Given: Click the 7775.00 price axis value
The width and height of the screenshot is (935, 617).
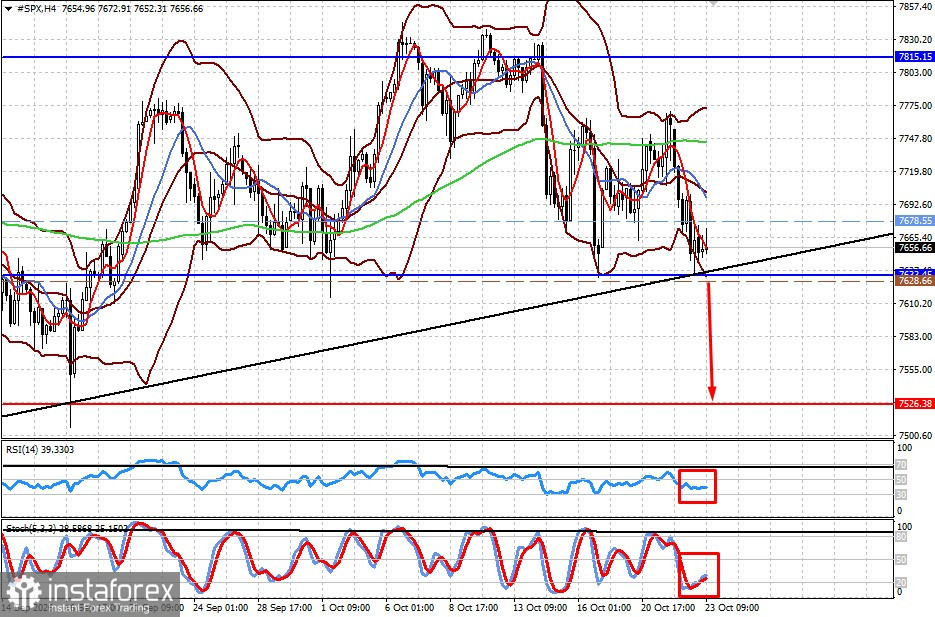Looking at the screenshot, I should click(915, 106).
